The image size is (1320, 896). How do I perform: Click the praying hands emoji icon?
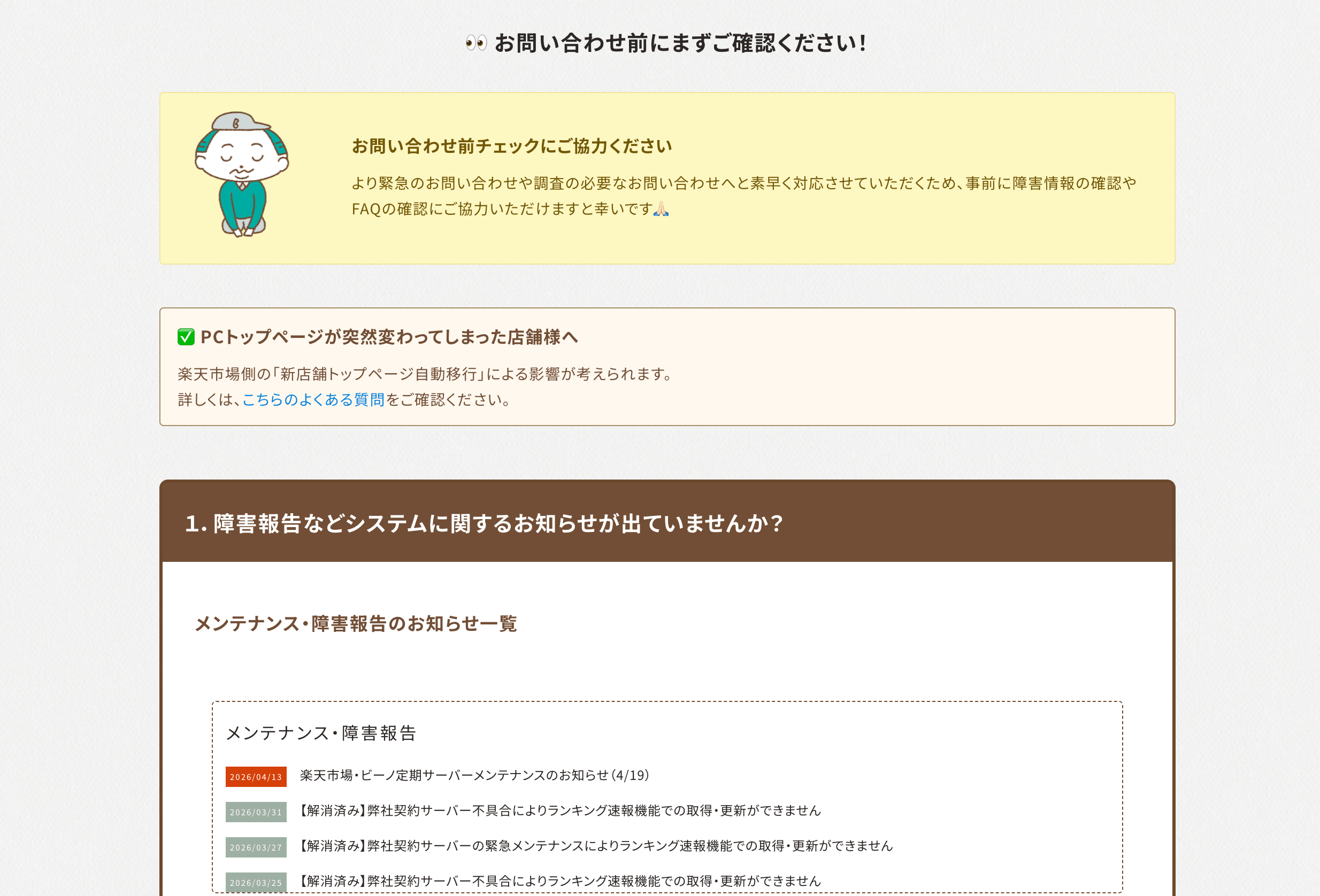click(661, 209)
